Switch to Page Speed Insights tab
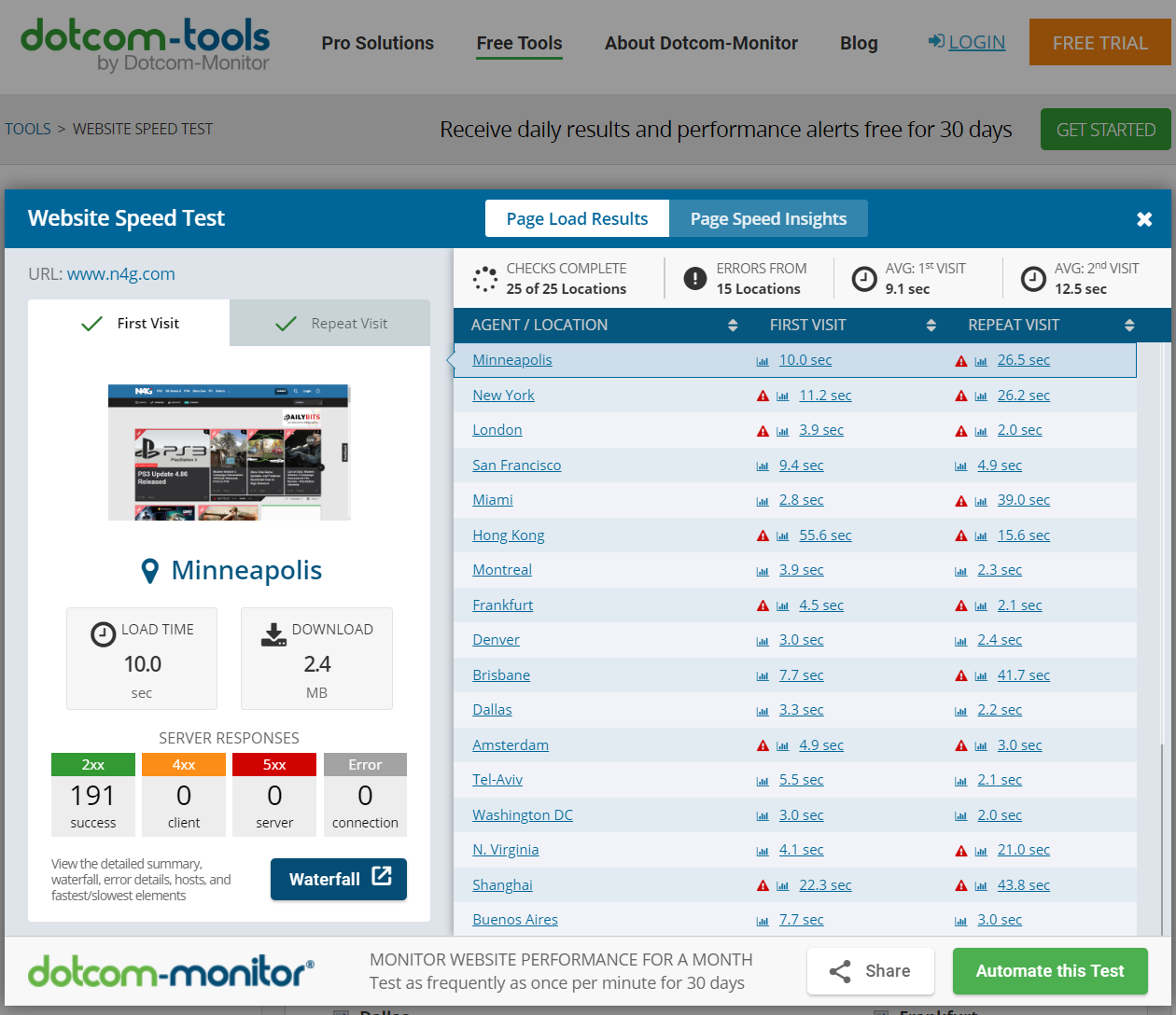This screenshot has width=1176, height=1015. coord(768,218)
